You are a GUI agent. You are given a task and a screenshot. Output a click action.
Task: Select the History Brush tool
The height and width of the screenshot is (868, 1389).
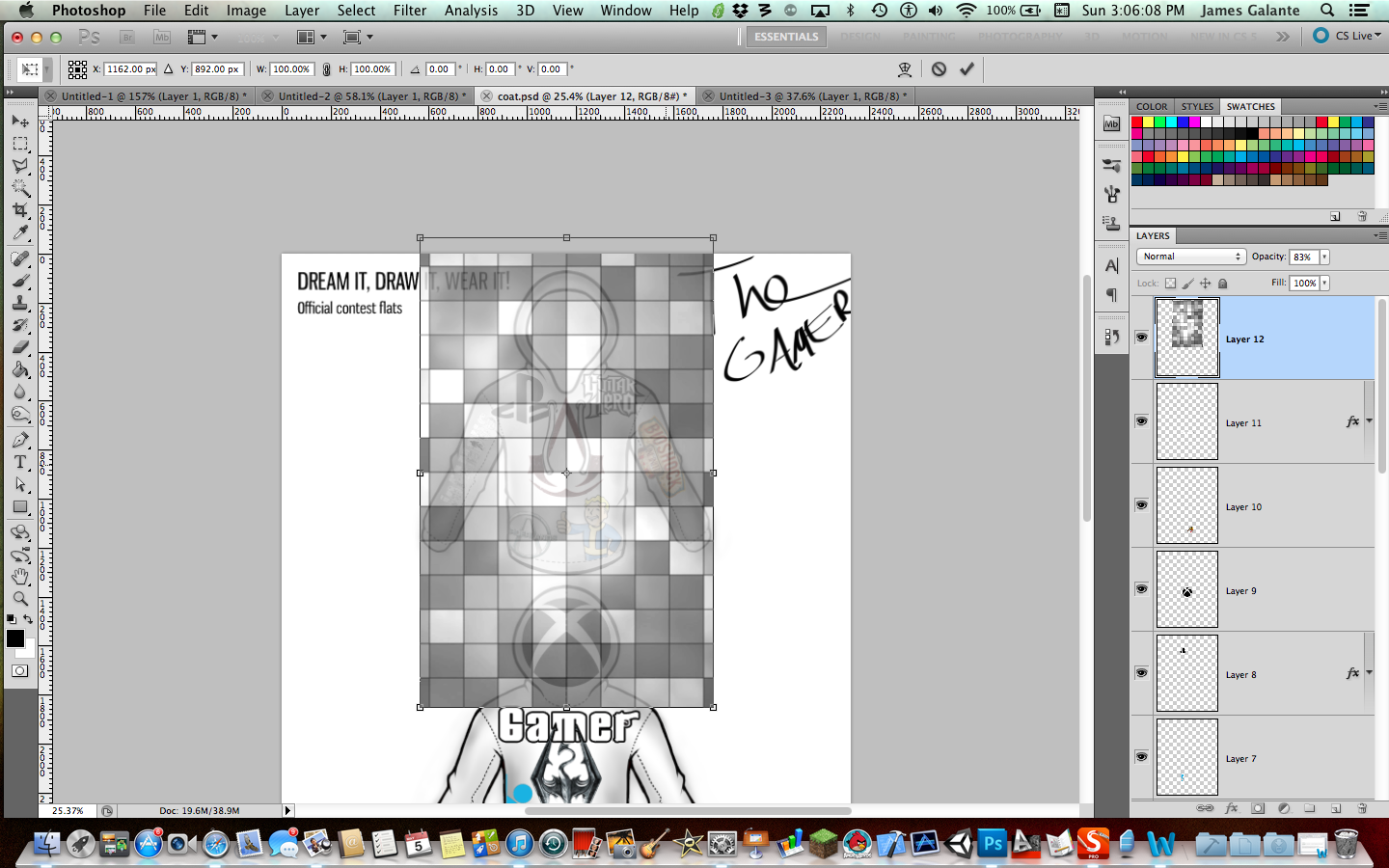coord(20,325)
